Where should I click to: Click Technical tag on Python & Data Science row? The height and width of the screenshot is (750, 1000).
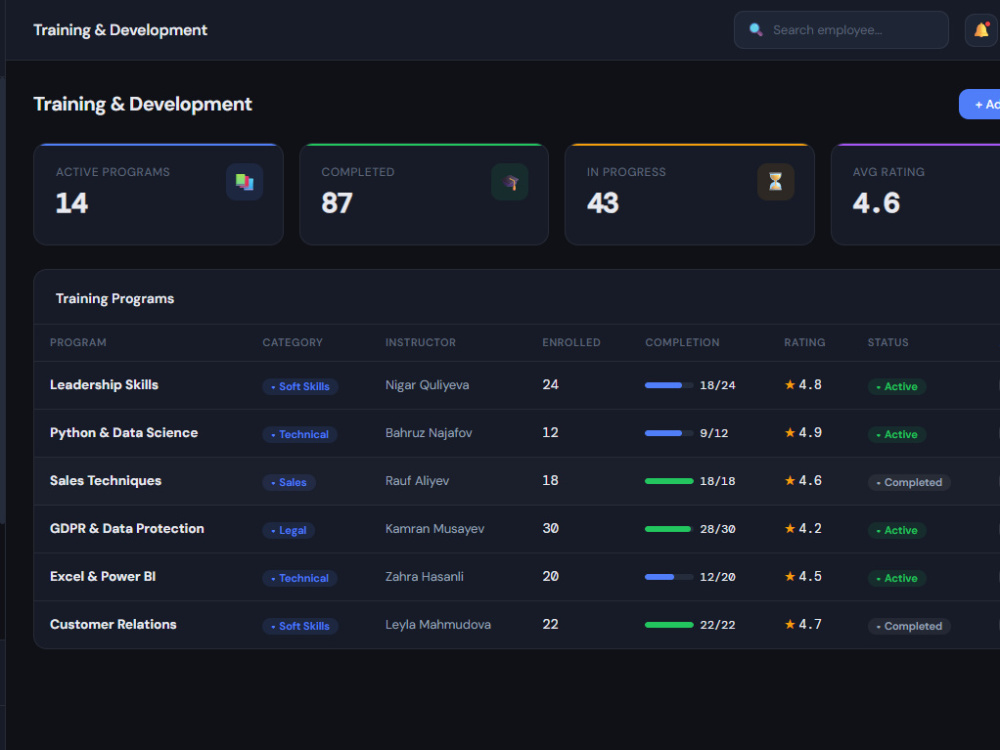click(300, 434)
